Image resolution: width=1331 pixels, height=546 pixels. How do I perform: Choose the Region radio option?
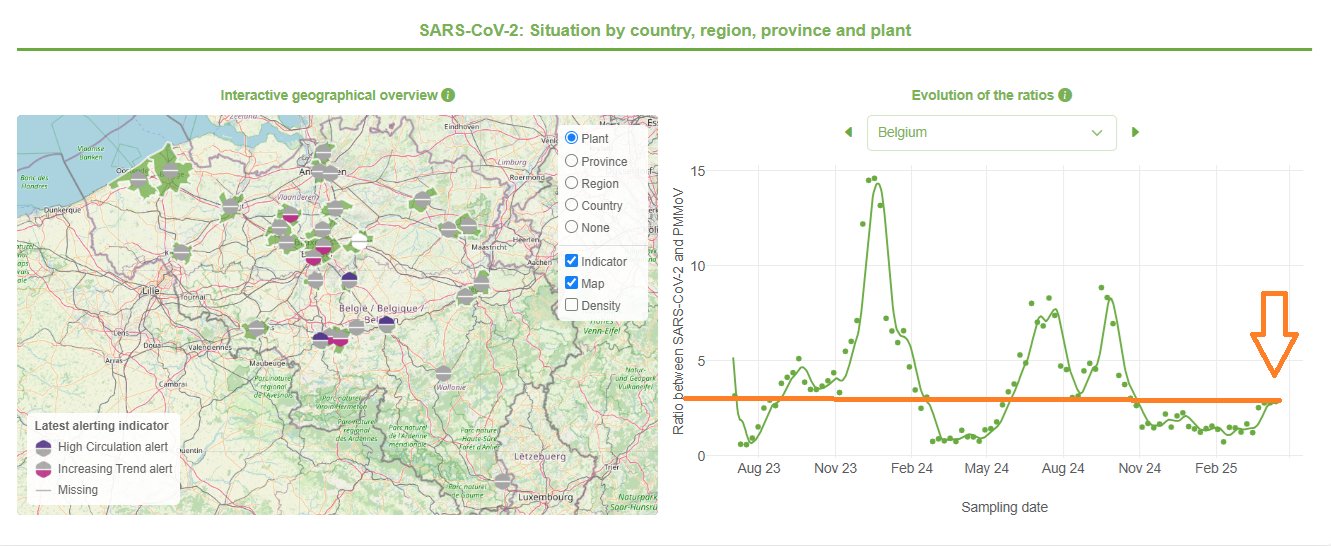[x=572, y=183]
